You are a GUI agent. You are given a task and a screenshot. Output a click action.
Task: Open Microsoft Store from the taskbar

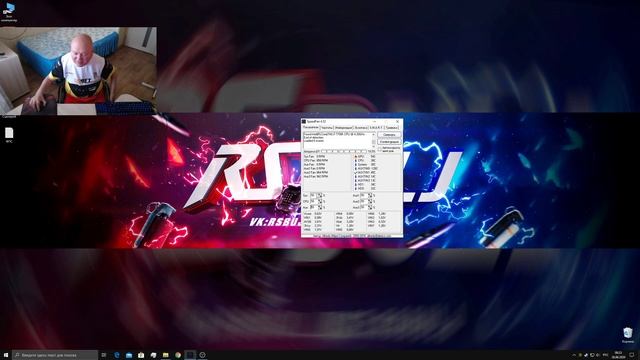click(141, 355)
